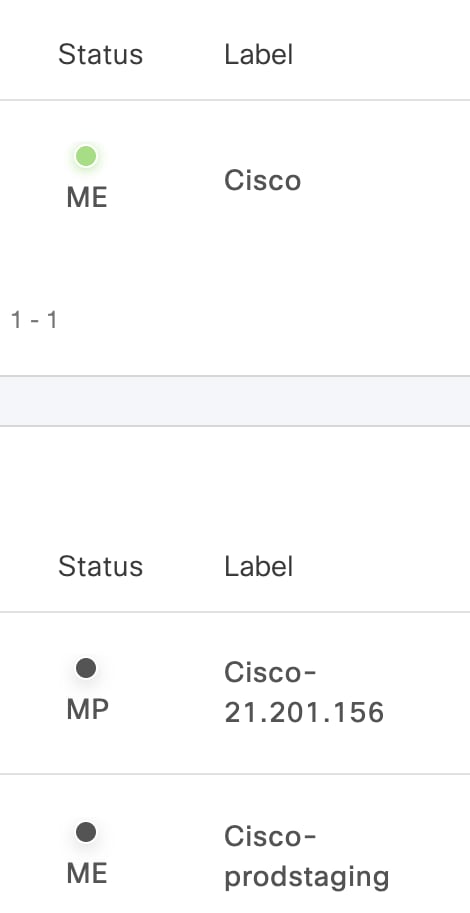Image resolution: width=470 pixels, height=913 pixels.
Task: Sort by Label in the top table
Action: [259, 54]
